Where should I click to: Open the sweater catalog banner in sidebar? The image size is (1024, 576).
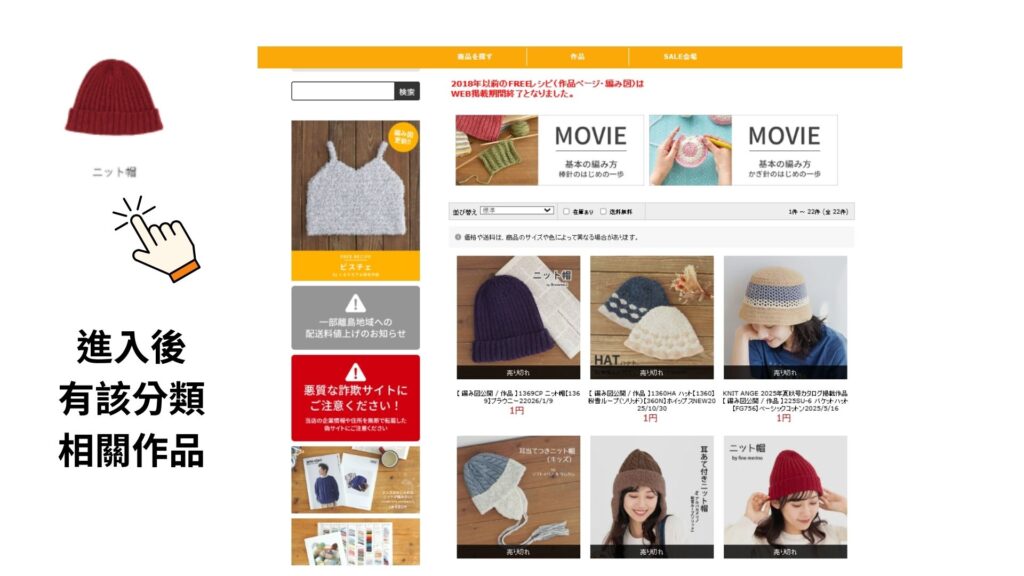coord(355,480)
